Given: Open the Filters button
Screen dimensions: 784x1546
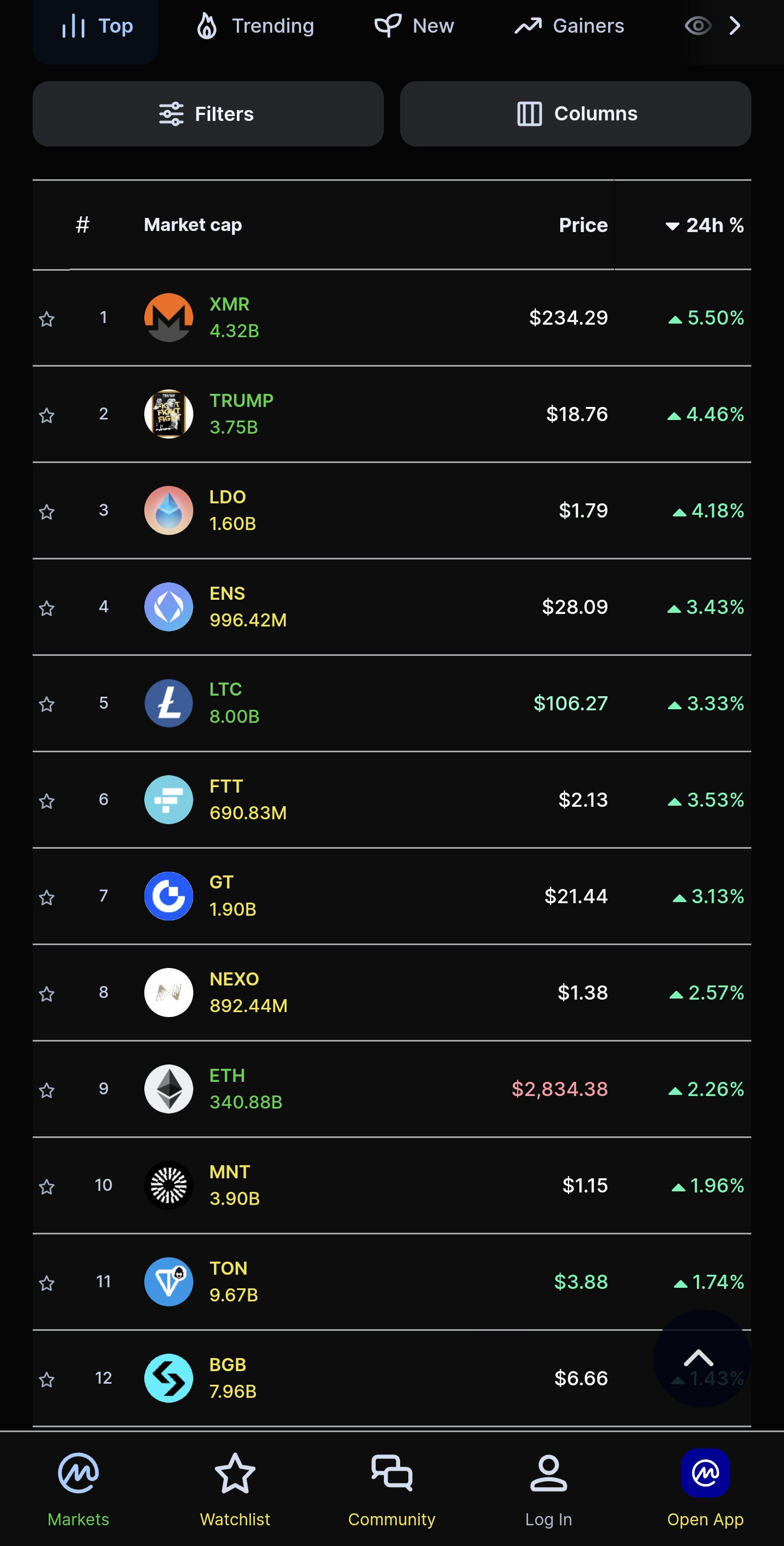Looking at the screenshot, I should [207, 114].
